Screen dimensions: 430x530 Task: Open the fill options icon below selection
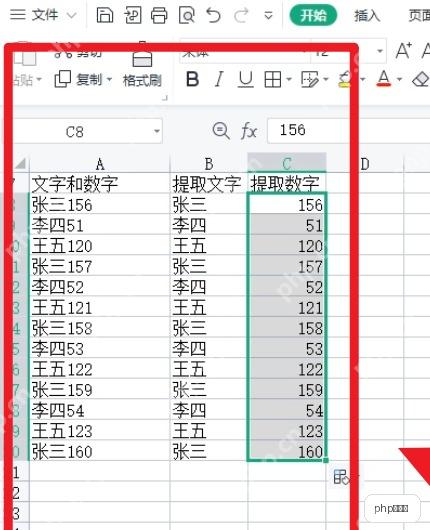(x=341, y=477)
